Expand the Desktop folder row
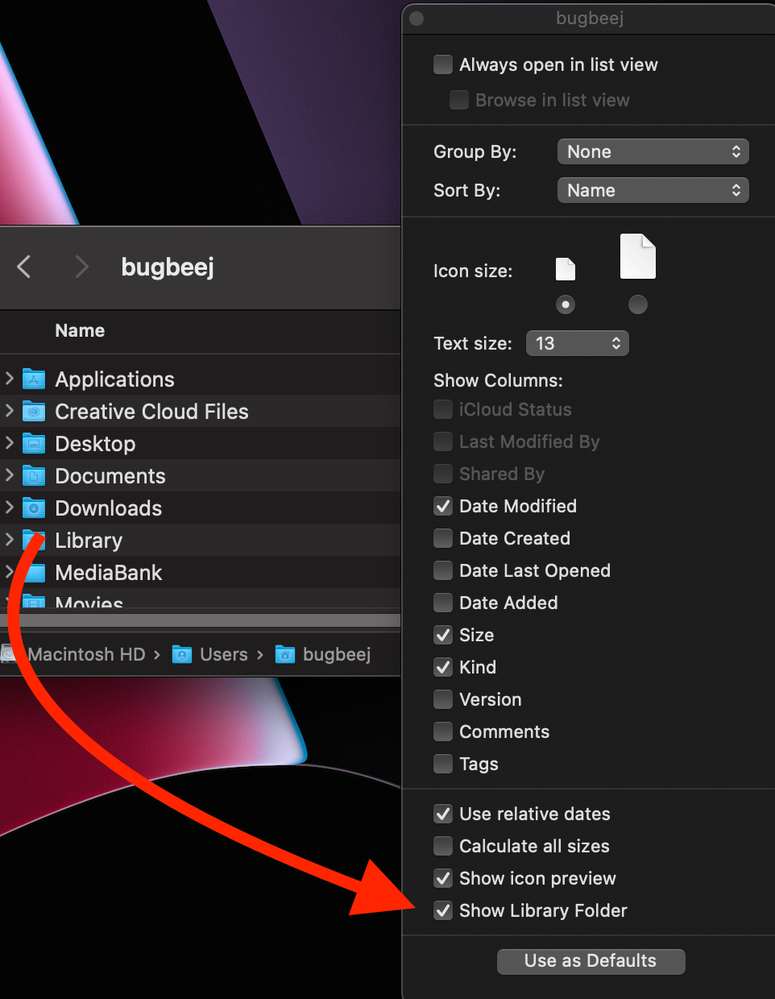This screenshot has height=999, width=775. (x=9, y=443)
